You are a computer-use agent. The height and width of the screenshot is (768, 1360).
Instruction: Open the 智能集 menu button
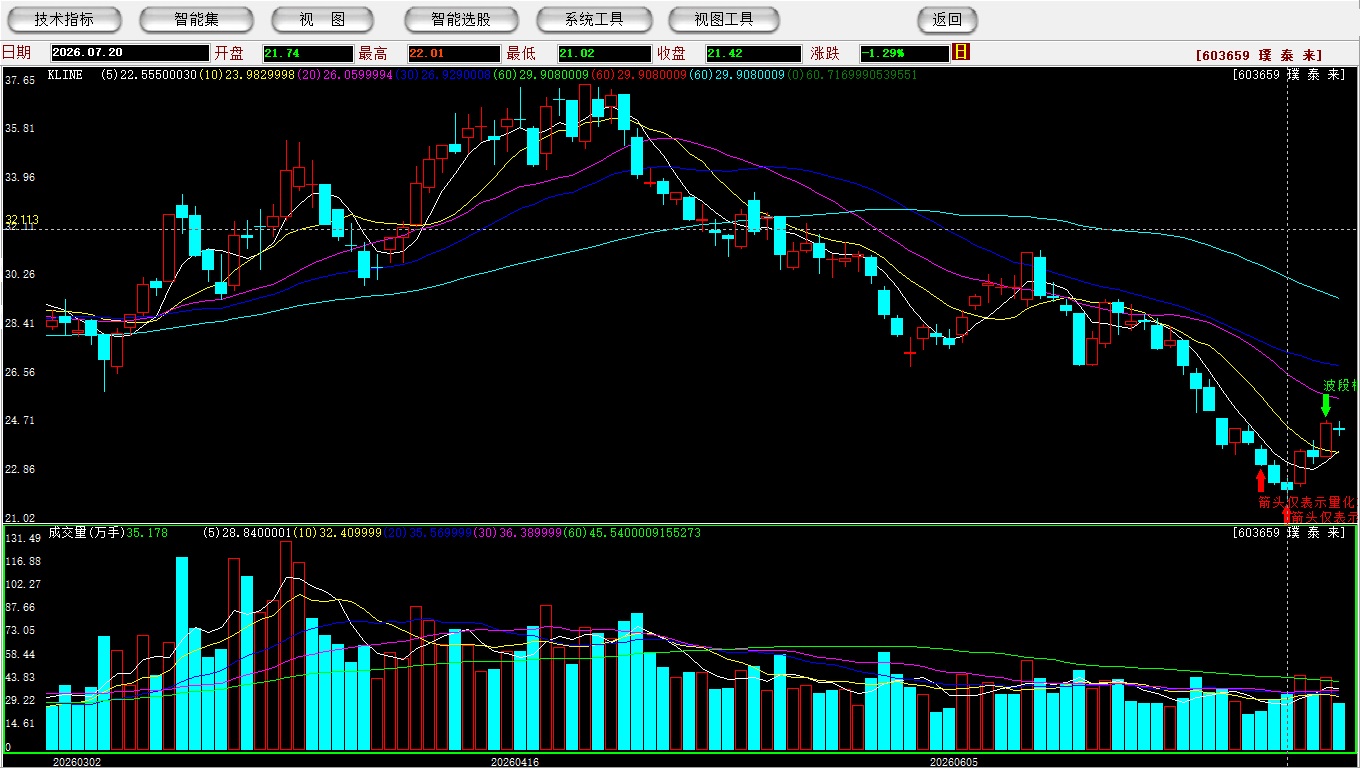click(x=197, y=20)
